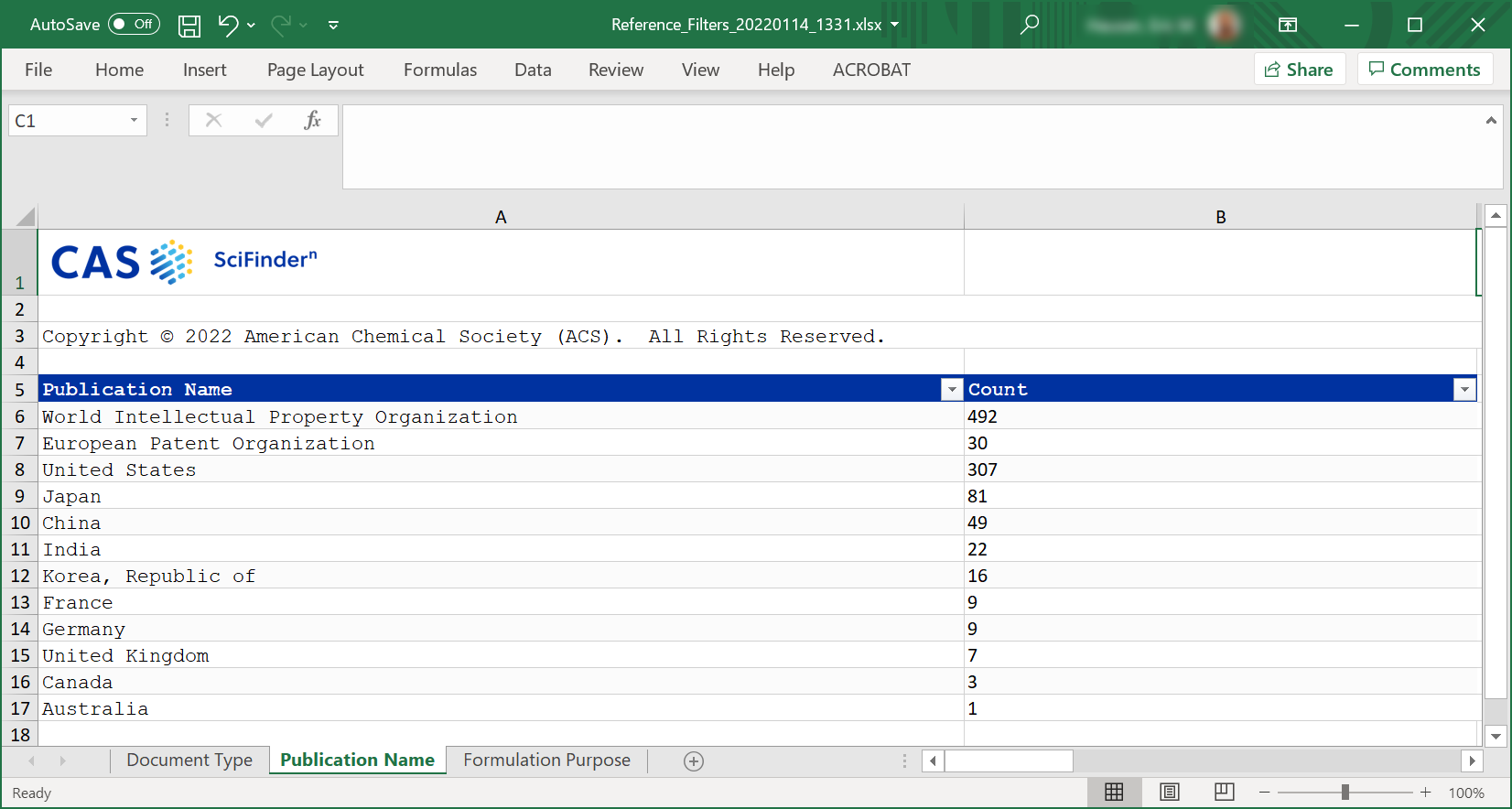Click horizontal scrollbar right arrow
The image size is (1512, 809).
(1472, 761)
